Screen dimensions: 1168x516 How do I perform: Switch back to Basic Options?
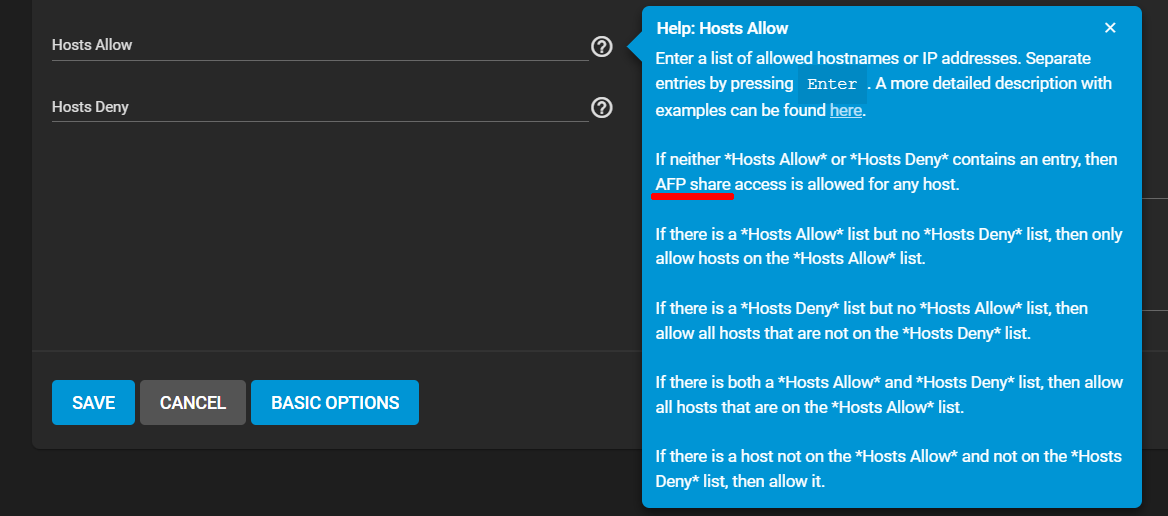coord(335,403)
